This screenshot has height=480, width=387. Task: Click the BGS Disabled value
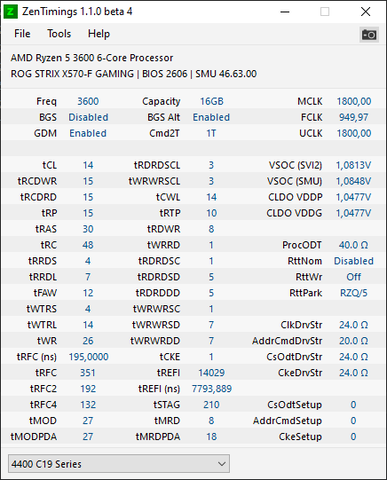(x=88, y=117)
